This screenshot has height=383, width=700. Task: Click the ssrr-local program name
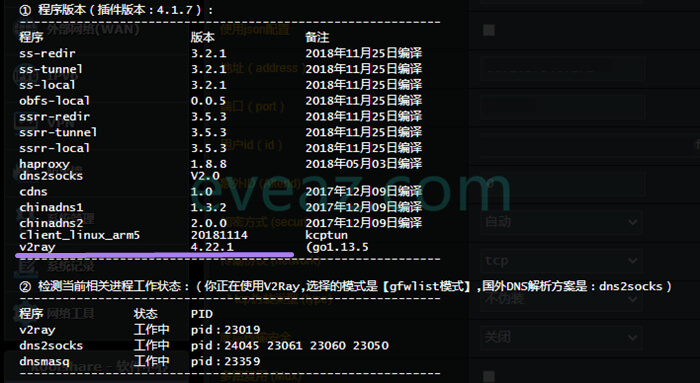(54, 148)
